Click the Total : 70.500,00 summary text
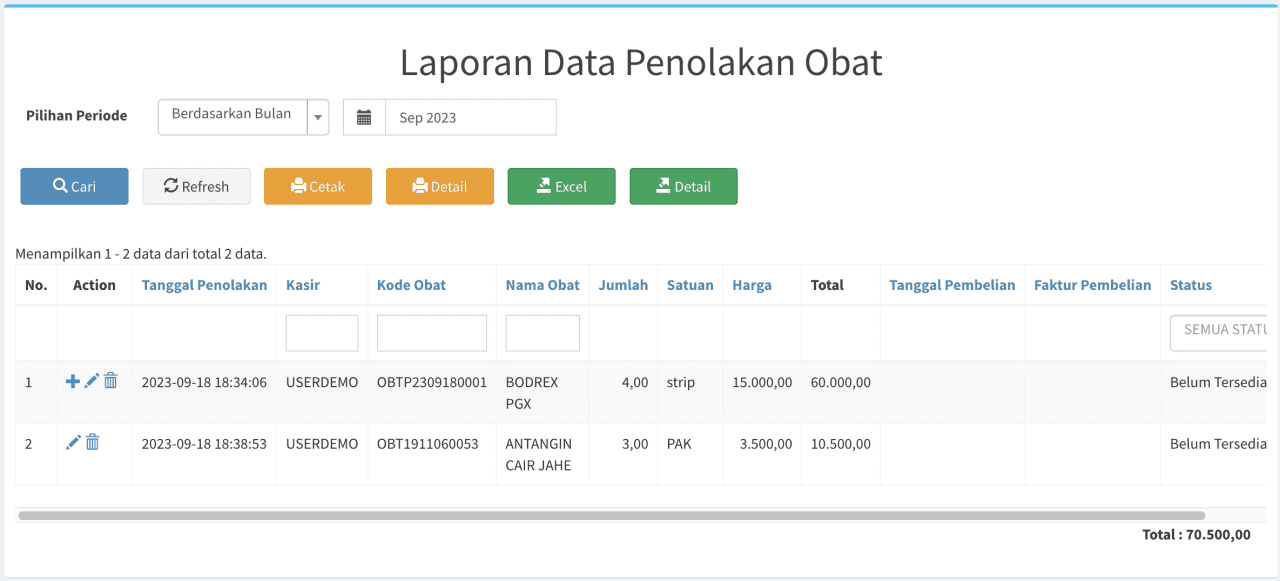Image resolution: width=1280 pixels, height=581 pixels. pos(1196,534)
